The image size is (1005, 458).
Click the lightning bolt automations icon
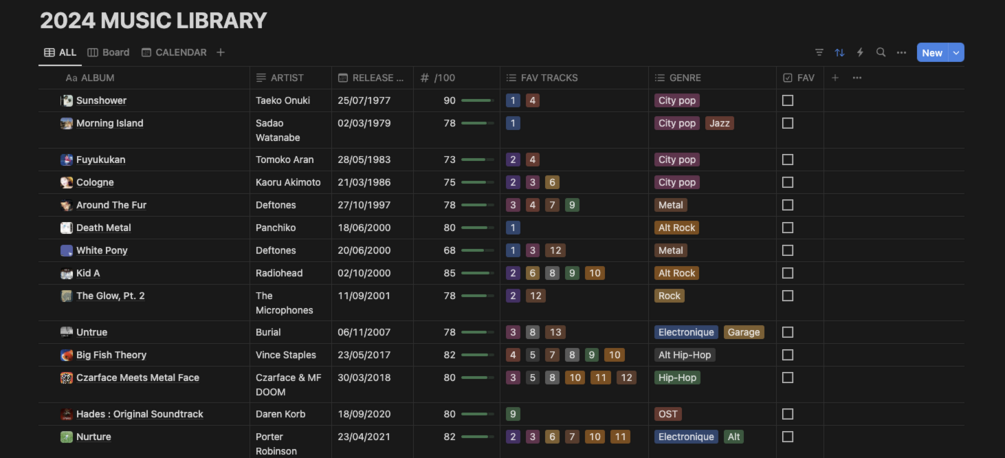[860, 53]
